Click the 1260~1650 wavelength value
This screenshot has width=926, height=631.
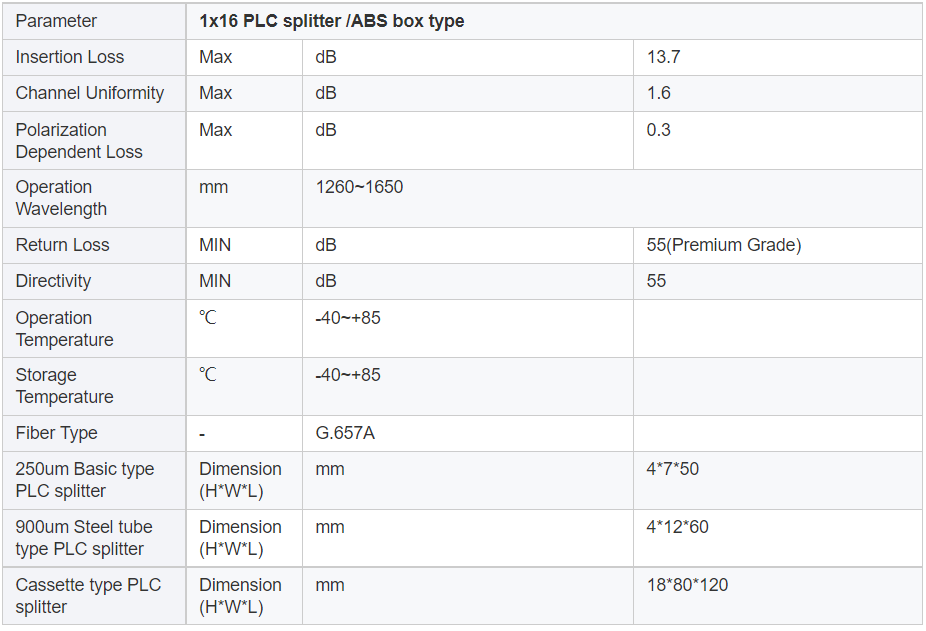(x=359, y=187)
